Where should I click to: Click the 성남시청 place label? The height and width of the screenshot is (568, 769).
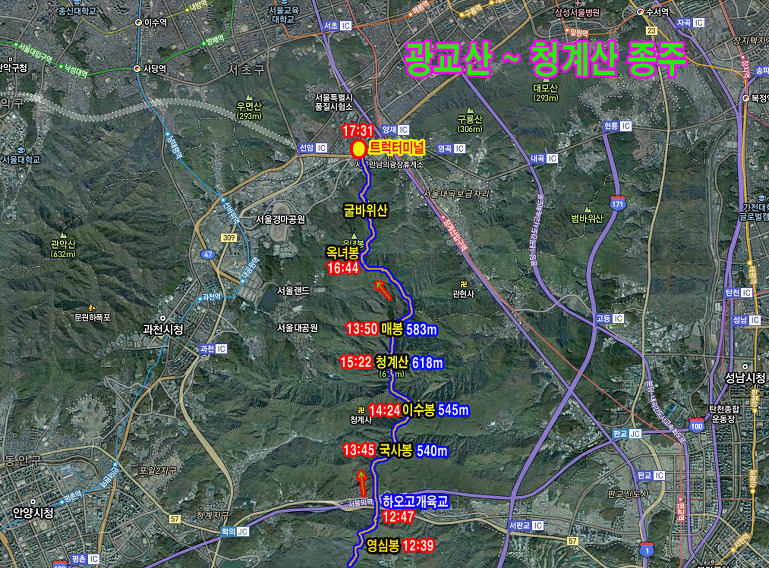coord(745,377)
